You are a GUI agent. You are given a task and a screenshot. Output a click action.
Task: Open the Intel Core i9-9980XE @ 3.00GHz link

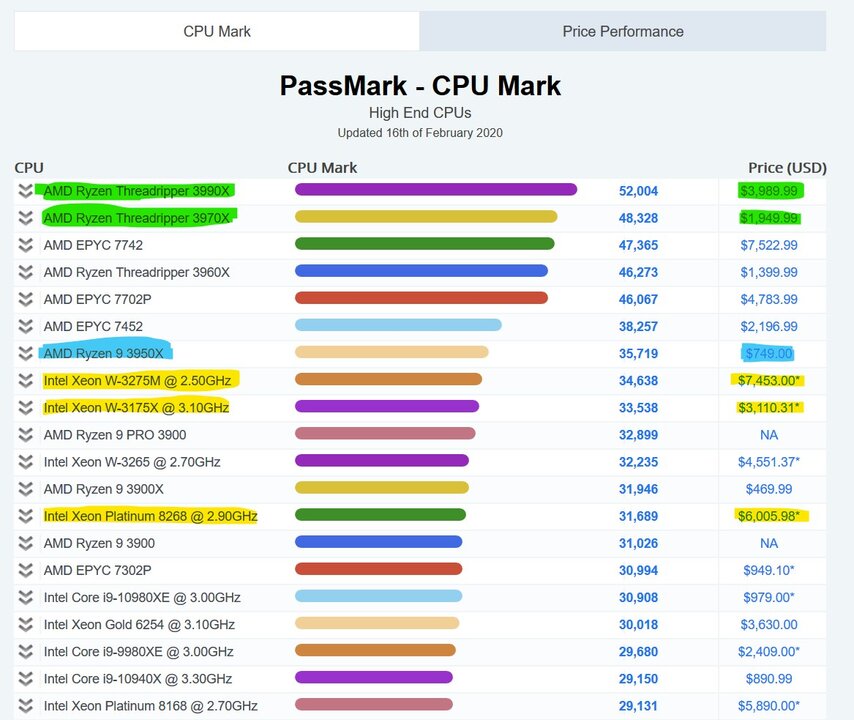tap(138, 651)
